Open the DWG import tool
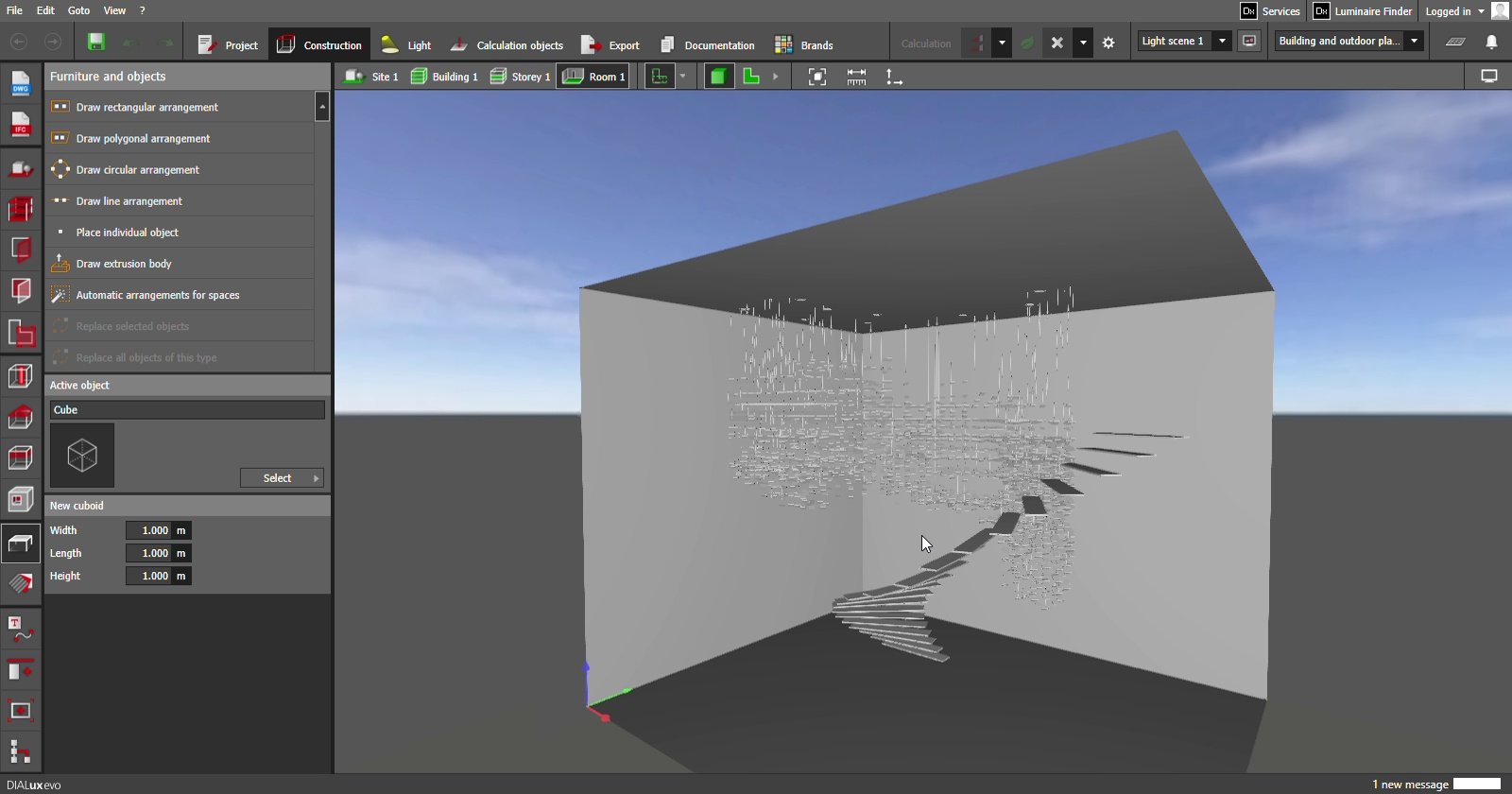The width and height of the screenshot is (1512, 794). (x=20, y=84)
